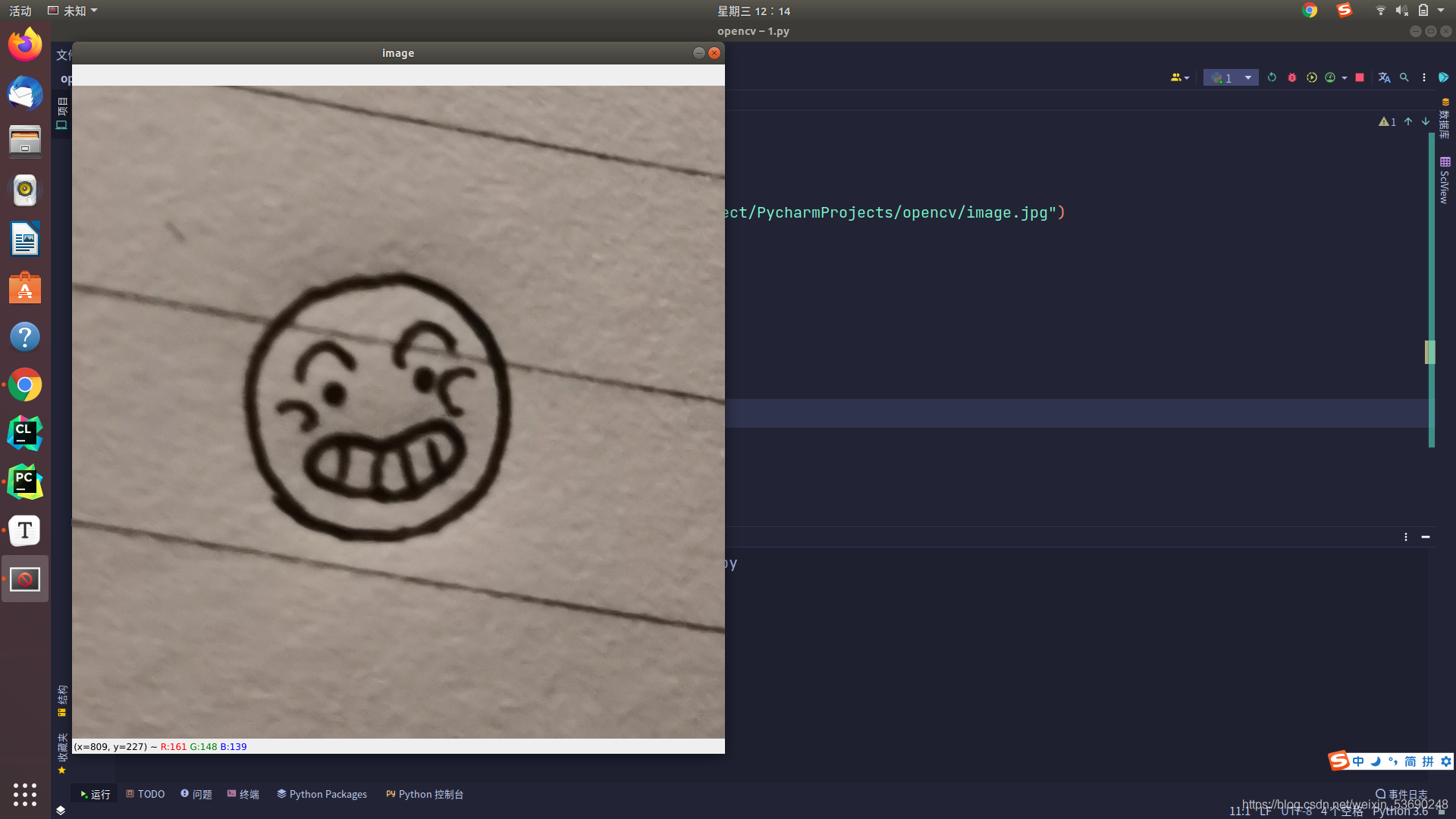Toggle Sogou moon full/half width mode
The width and height of the screenshot is (1456, 819).
point(1376,761)
